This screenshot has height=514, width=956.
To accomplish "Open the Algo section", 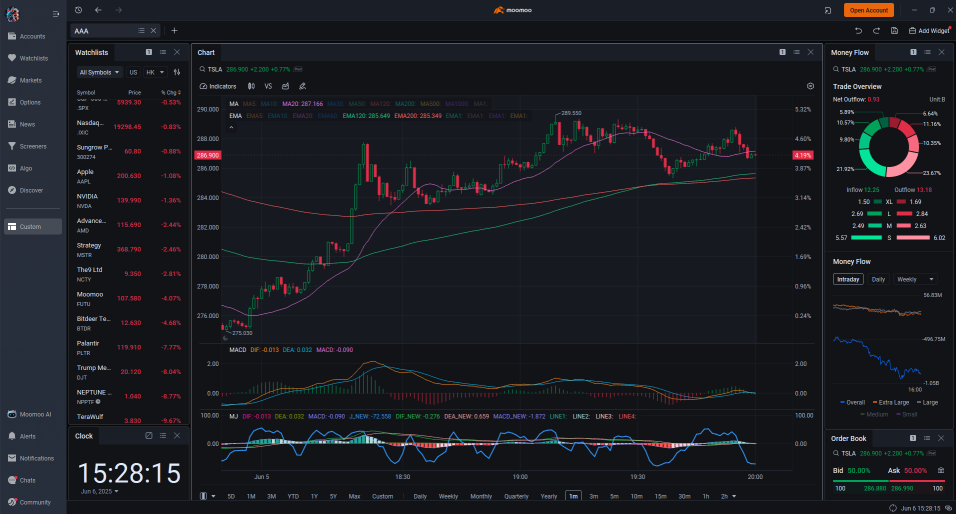I will point(21,168).
